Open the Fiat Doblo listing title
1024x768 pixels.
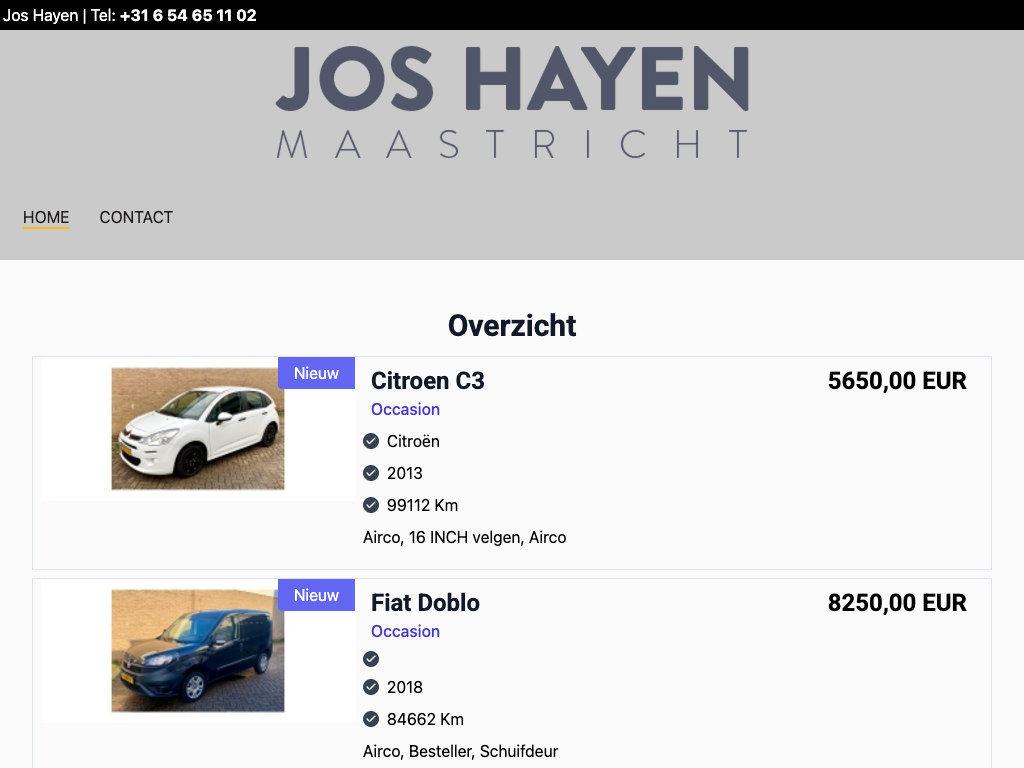pyautogui.click(x=425, y=603)
